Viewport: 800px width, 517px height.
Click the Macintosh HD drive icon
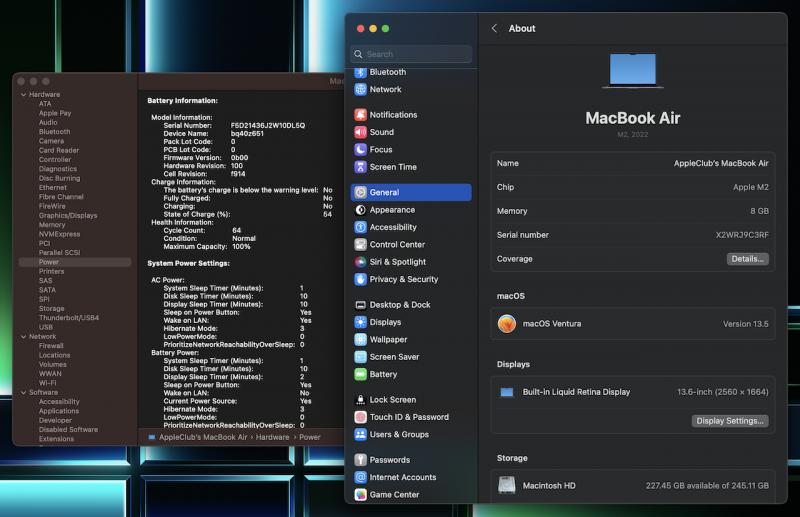(507, 485)
